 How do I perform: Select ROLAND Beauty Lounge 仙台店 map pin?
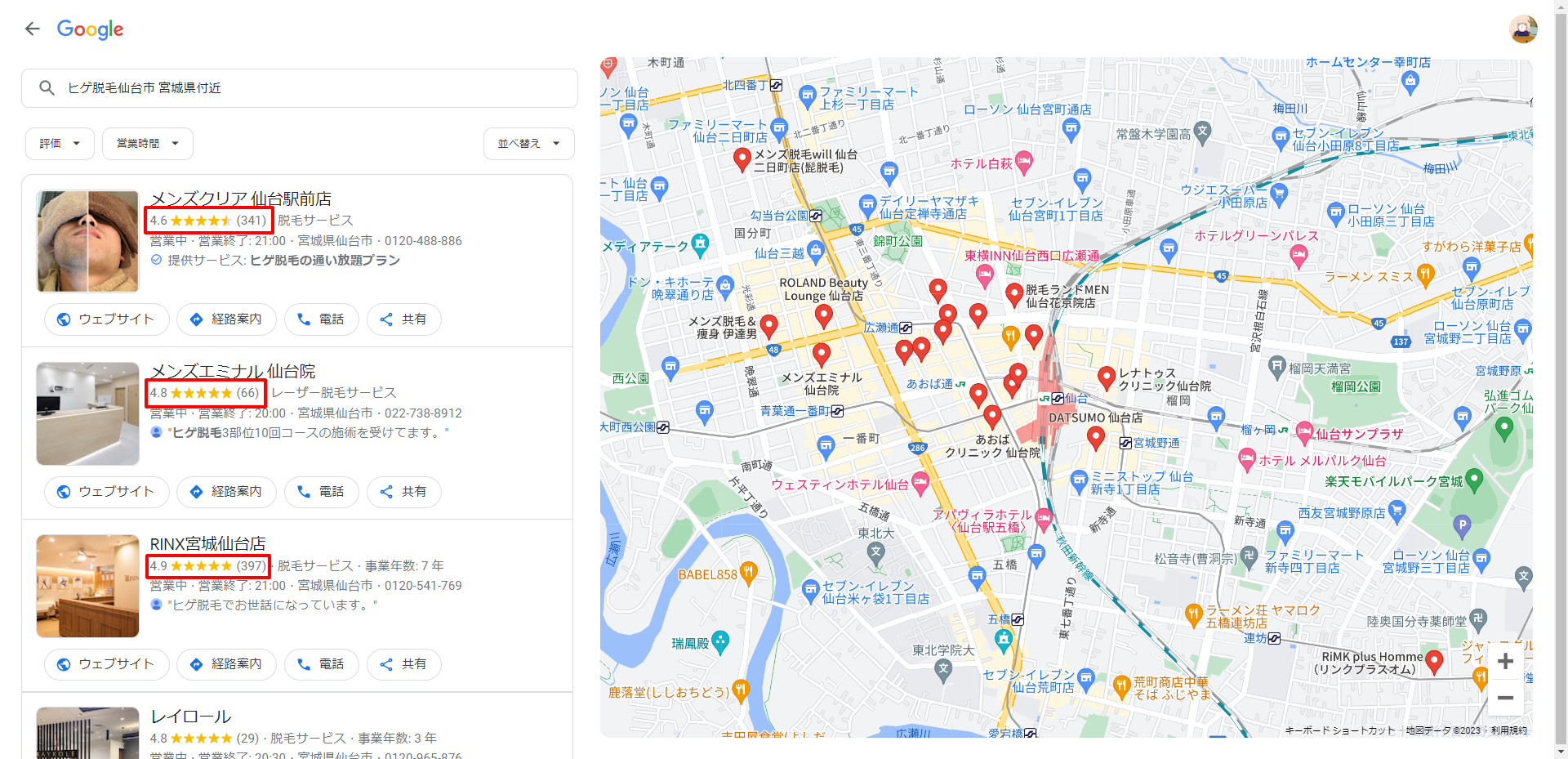pos(824,316)
